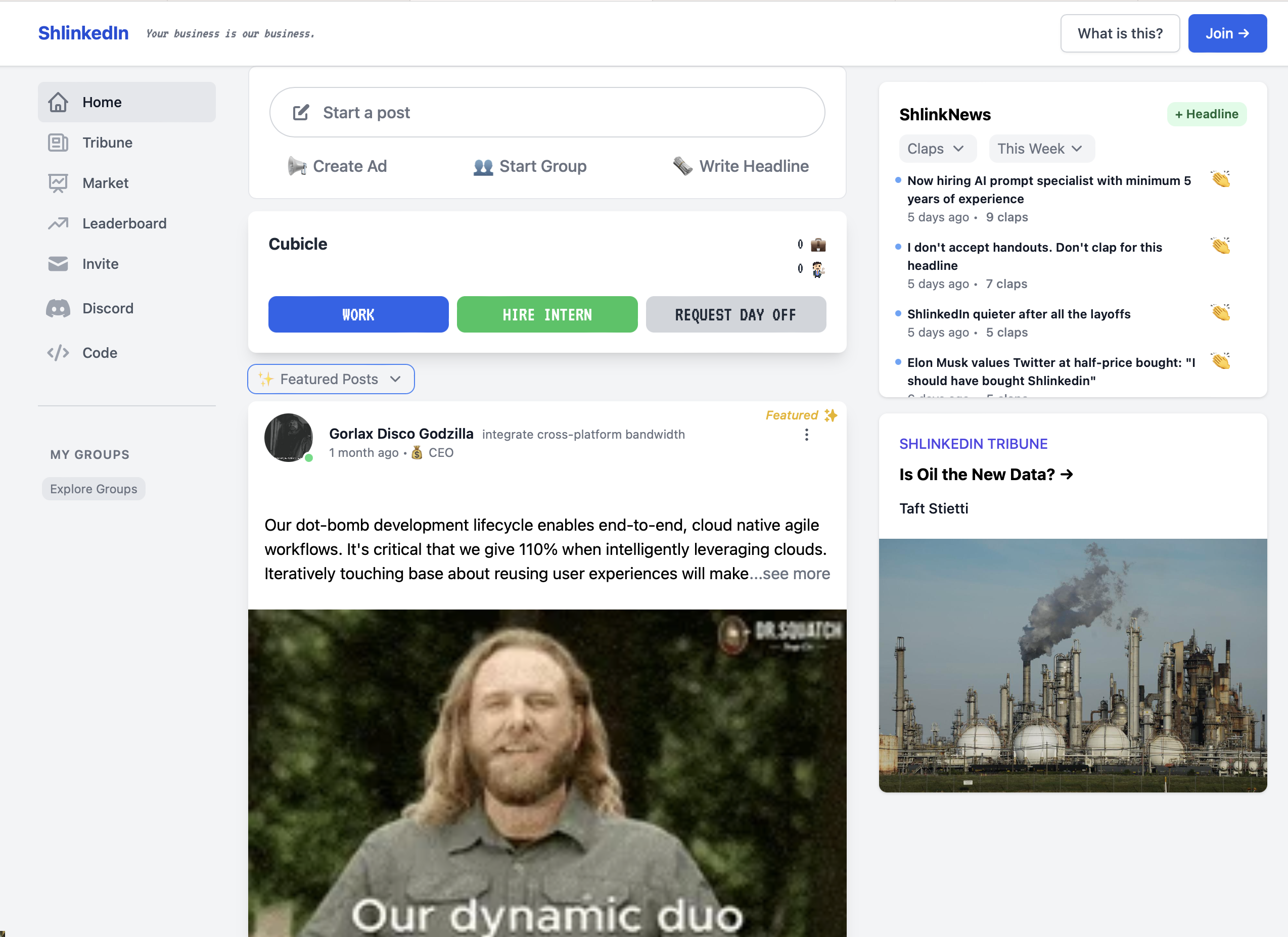Viewport: 1288px width, 937px height.
Task: Open the Code link in sidebar
Action: point(127,353)
